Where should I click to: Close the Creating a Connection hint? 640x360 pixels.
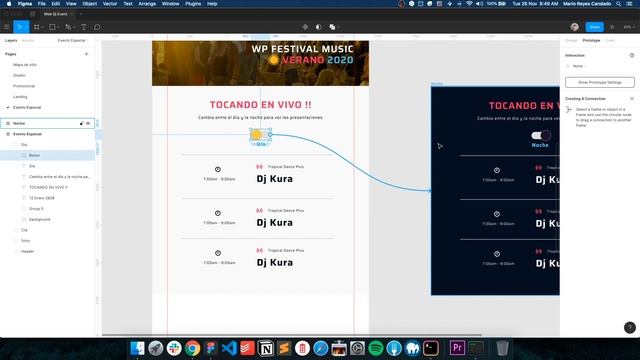coord(631,99)
